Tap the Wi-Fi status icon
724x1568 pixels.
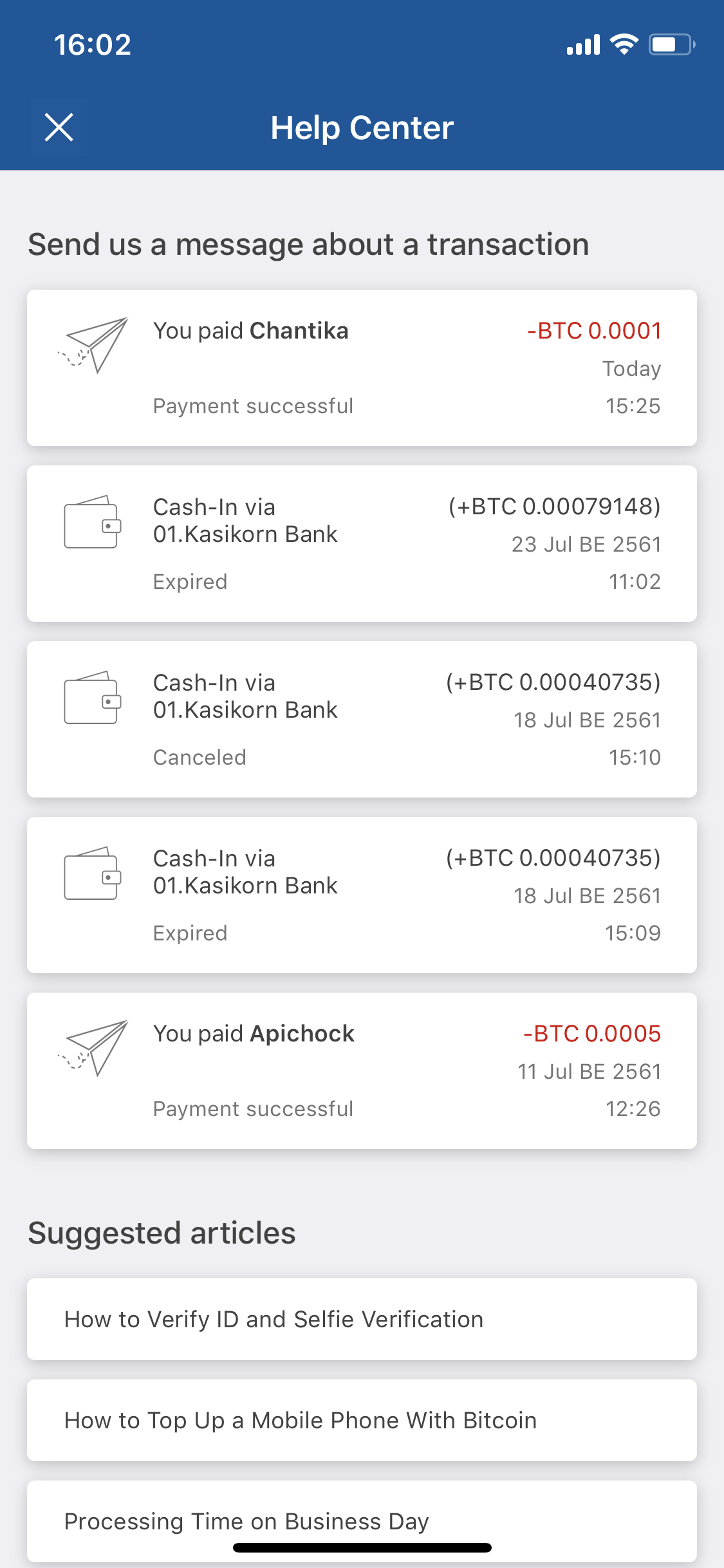coord(624,44)
